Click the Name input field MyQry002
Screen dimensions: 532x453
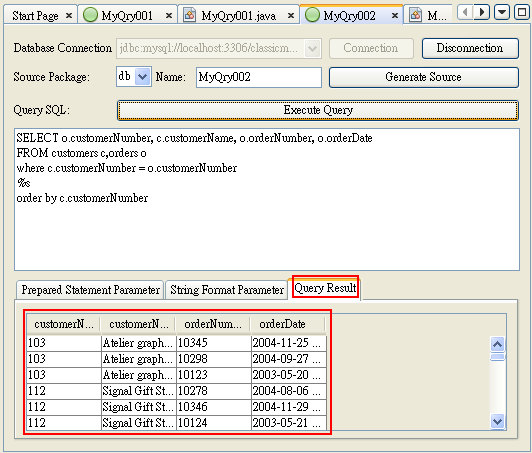pyautogui.click(x=259, y=77)
